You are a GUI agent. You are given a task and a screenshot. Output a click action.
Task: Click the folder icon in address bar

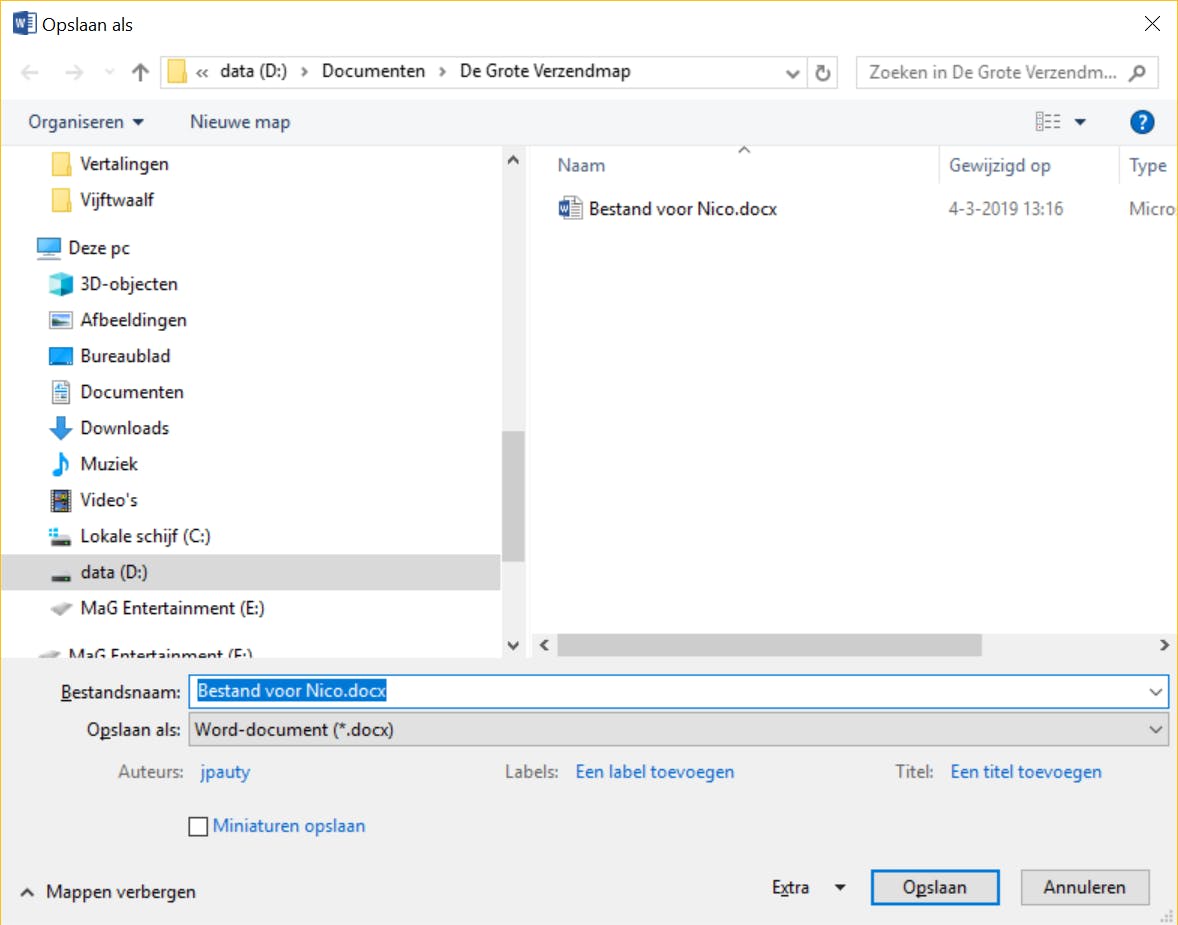click(x=177, y=72)
